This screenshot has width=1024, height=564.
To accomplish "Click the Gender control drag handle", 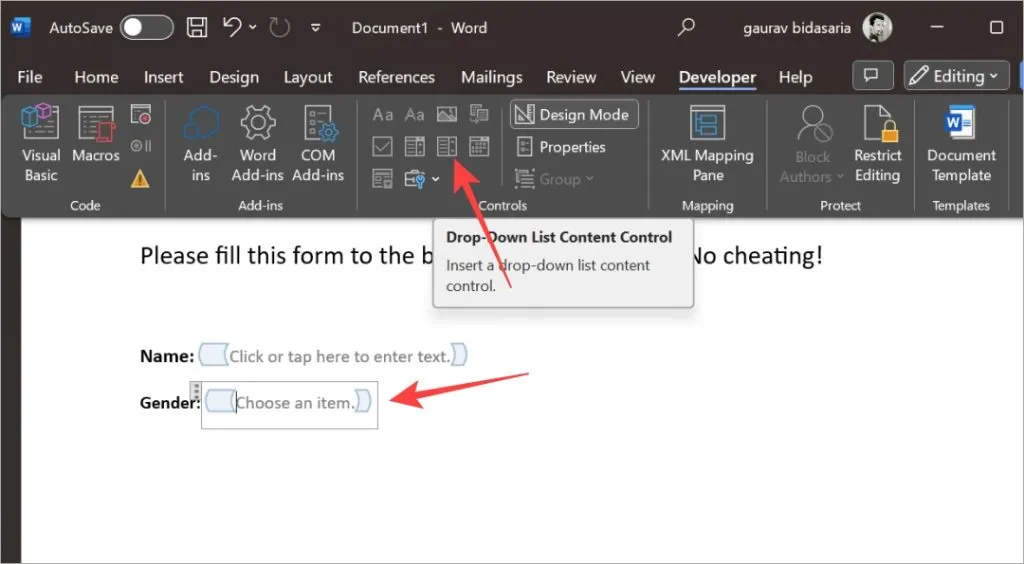I will click(196, 390).
